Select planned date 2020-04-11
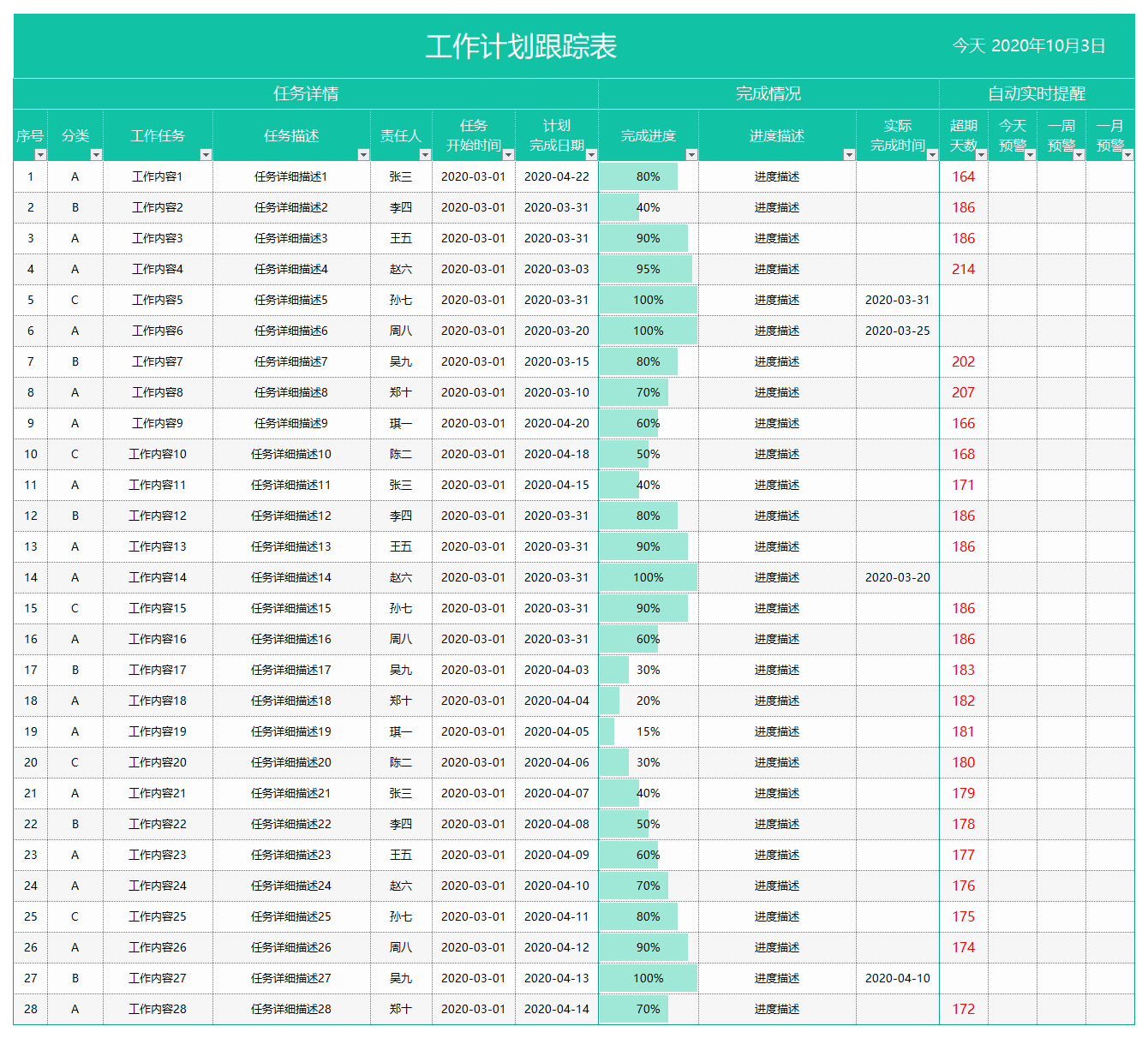This screenshot has width=1148, height=1038. pyautogui.click(x=557, y=916)
